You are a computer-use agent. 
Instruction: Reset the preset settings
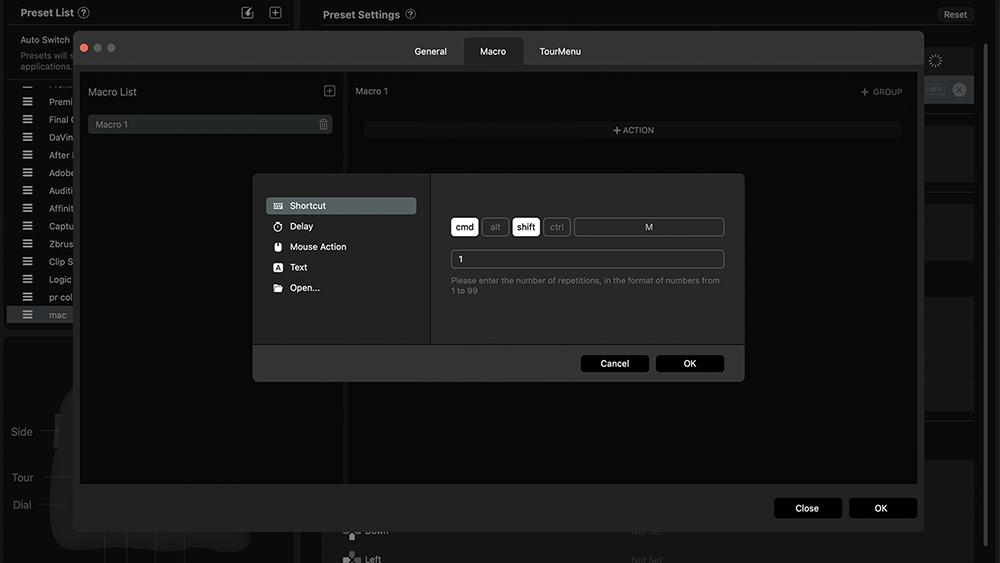point(955,15)
